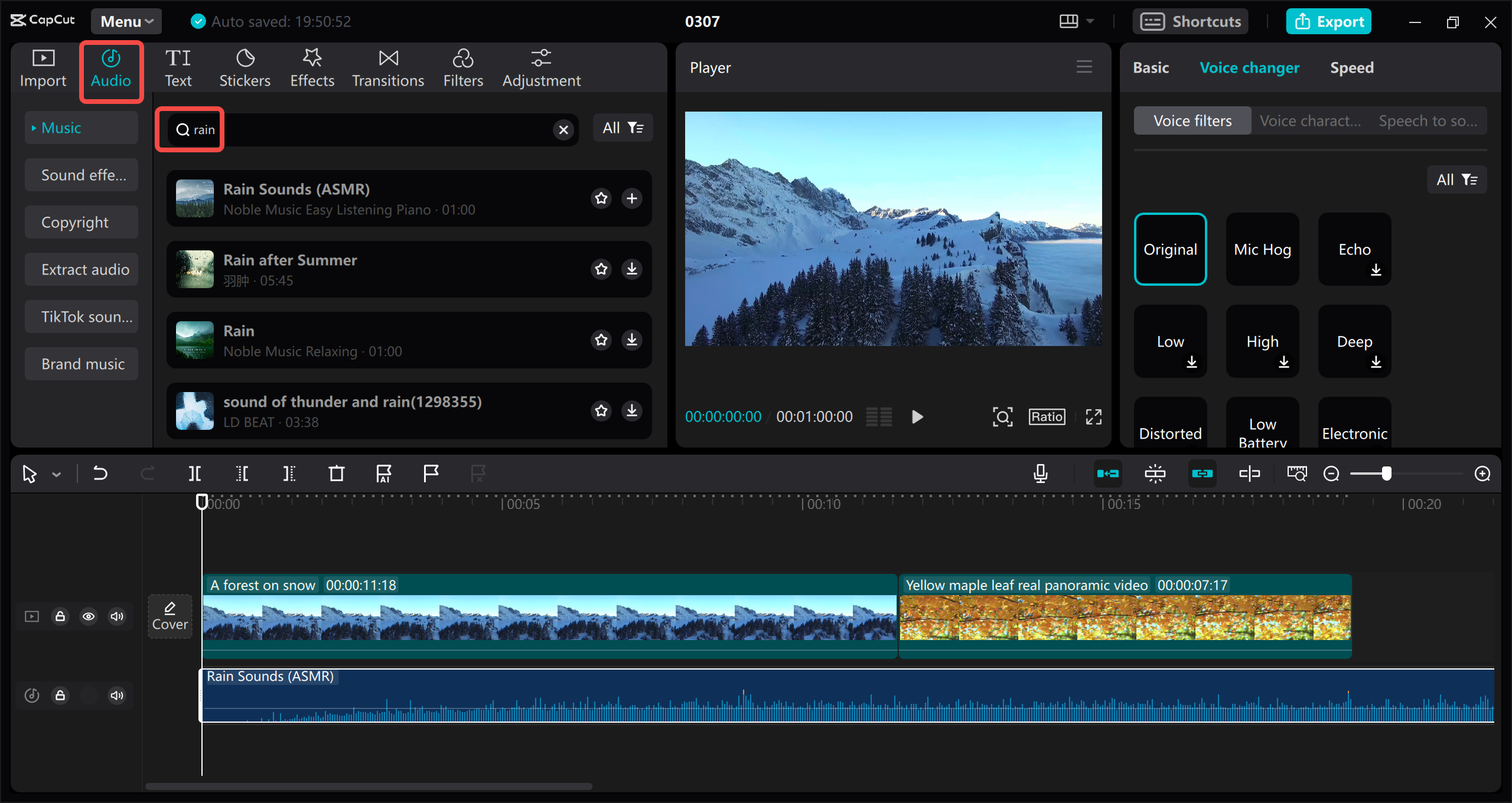Open the cursor tool dropdown arrow
Screen dimensions: 1512x803
(56, 474)
